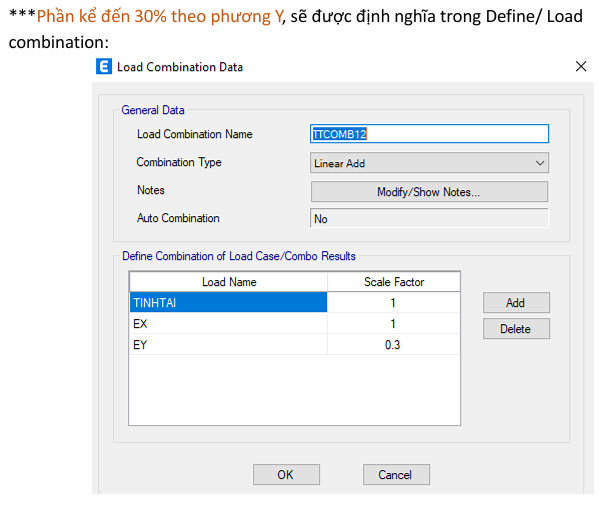Click the scale factor cell for EX

tap(394, 324)
